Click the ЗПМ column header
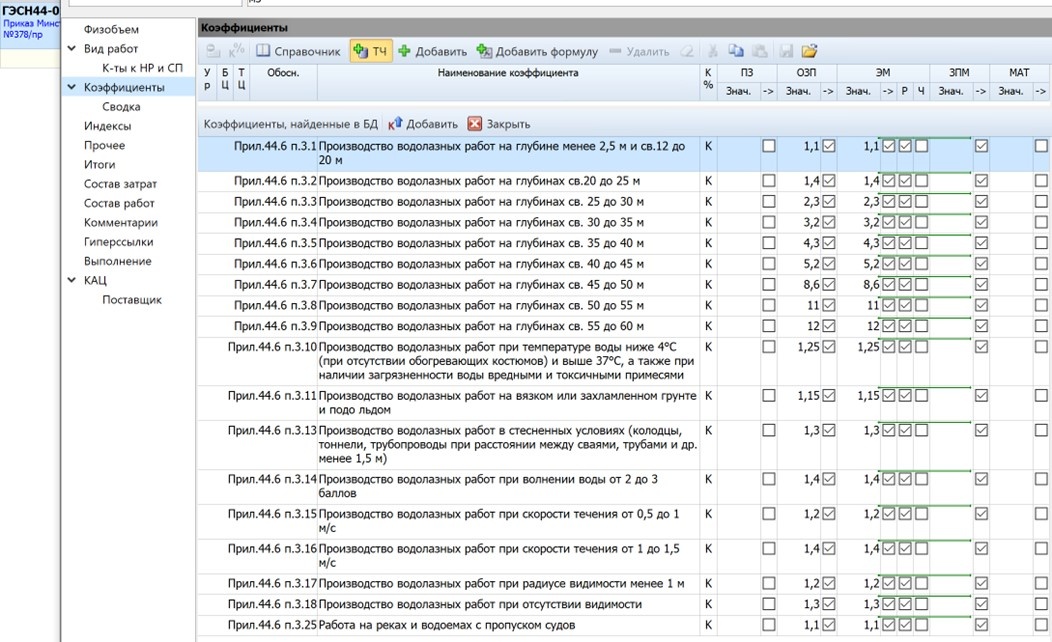This screenshot has height=642, width=1052. pos(959,72)
